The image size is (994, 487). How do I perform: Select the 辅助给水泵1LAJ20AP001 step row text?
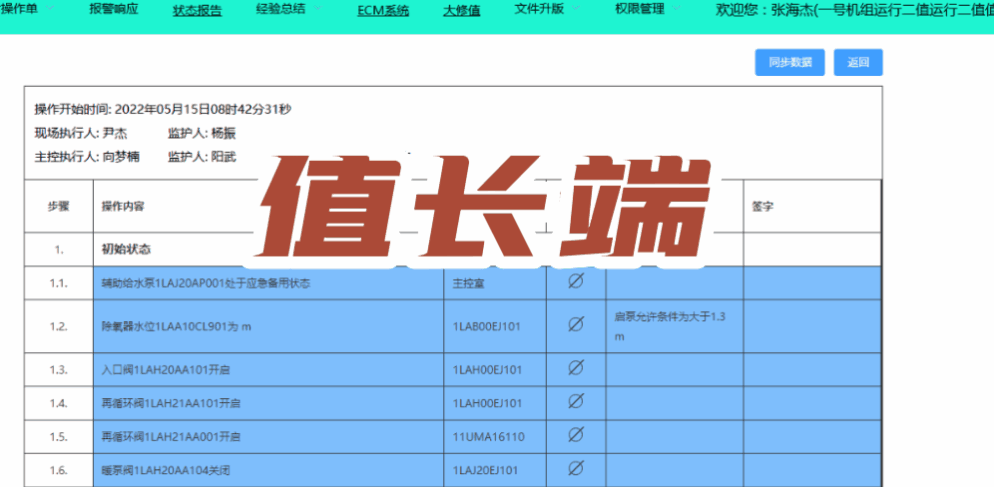point(206,283)
